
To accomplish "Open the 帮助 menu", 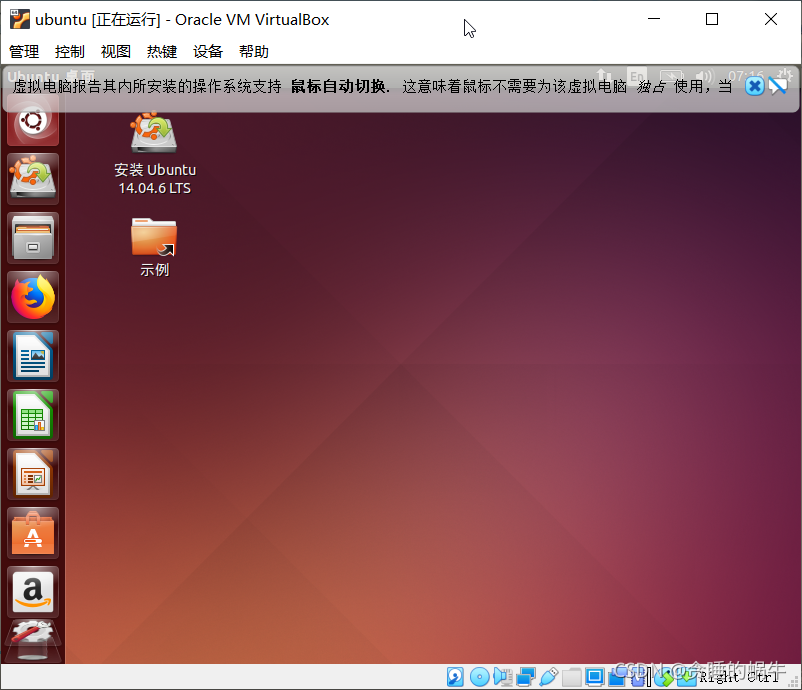I will [254, 51].
